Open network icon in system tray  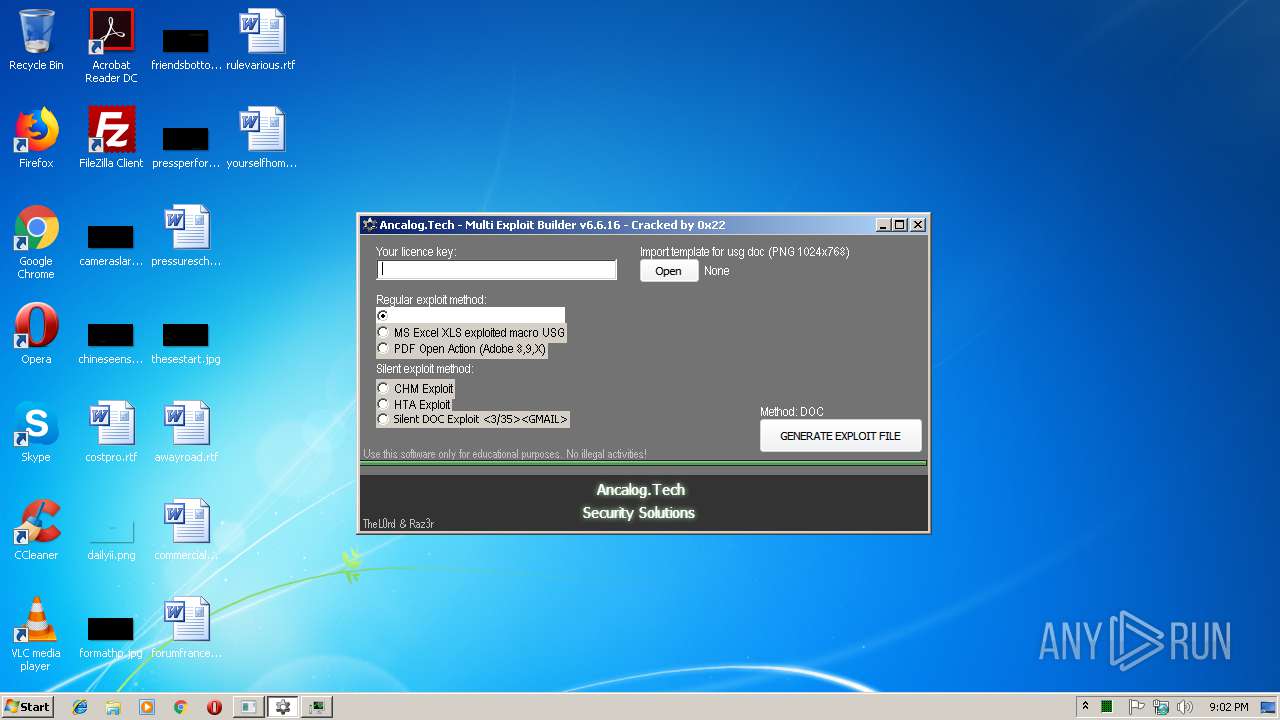point(1161,707)
